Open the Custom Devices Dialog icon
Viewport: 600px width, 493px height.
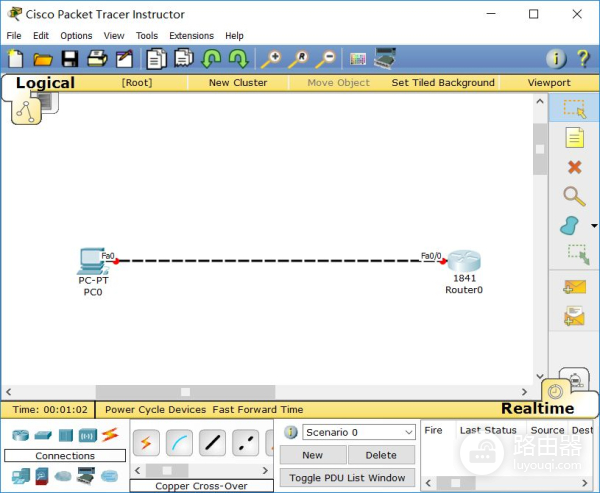click(x=385, y=59)
